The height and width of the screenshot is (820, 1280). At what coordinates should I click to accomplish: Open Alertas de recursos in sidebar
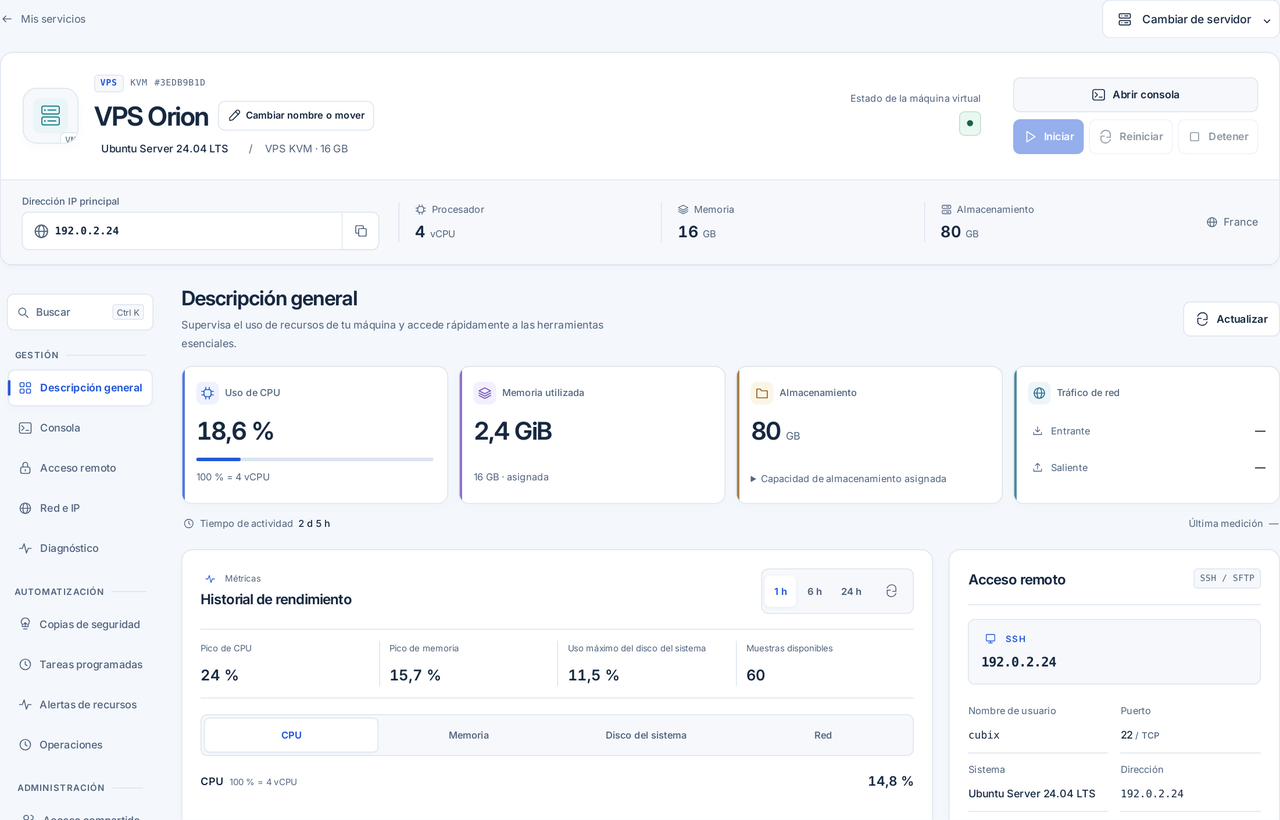(80, 704)
